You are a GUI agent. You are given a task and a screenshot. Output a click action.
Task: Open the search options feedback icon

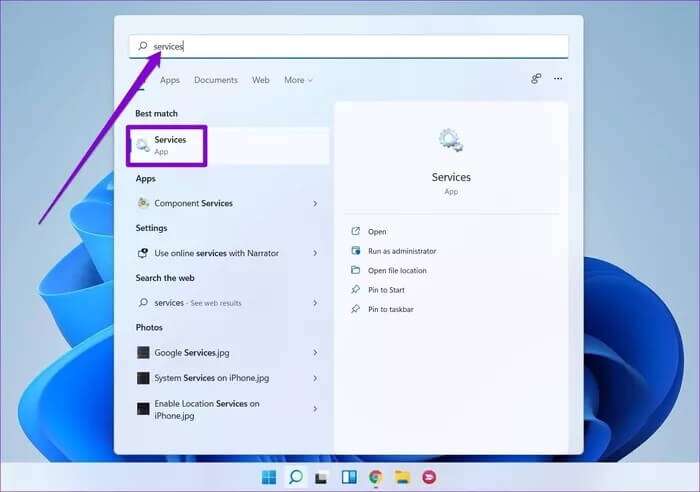pos(536,79)
